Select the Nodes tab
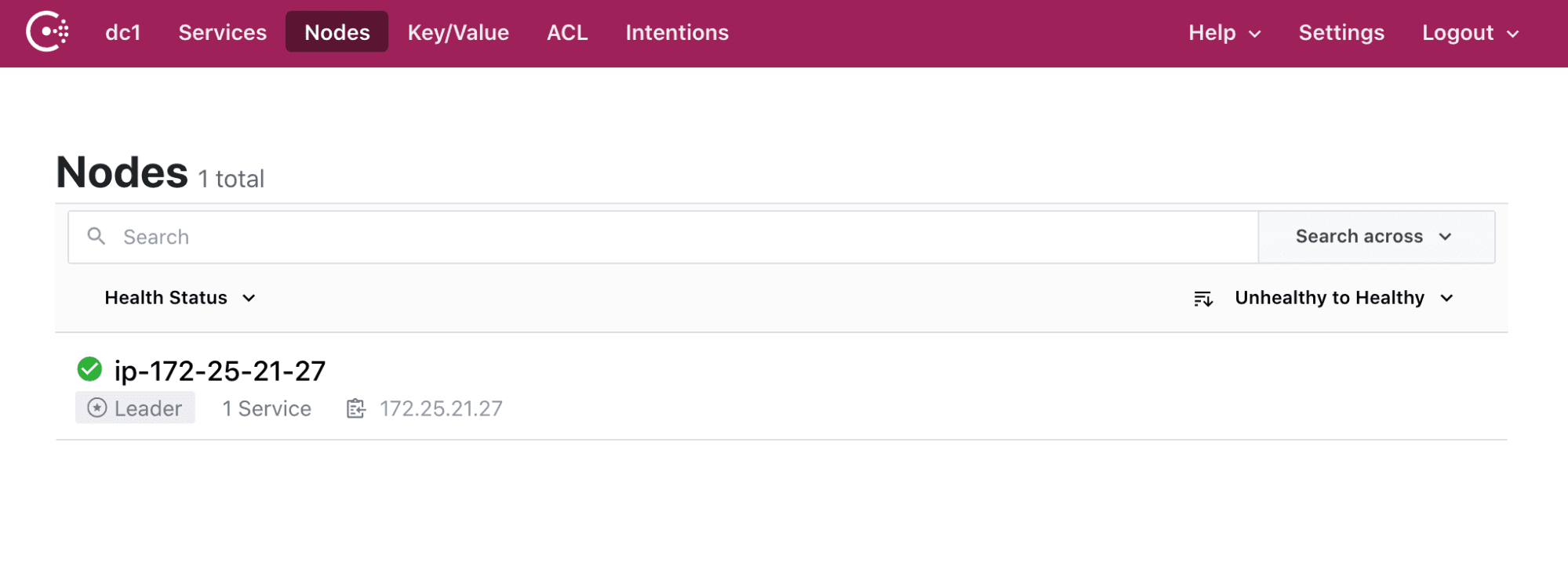Image resolution: width=1568 pixels, height=573 pixels. coord(337,32)
